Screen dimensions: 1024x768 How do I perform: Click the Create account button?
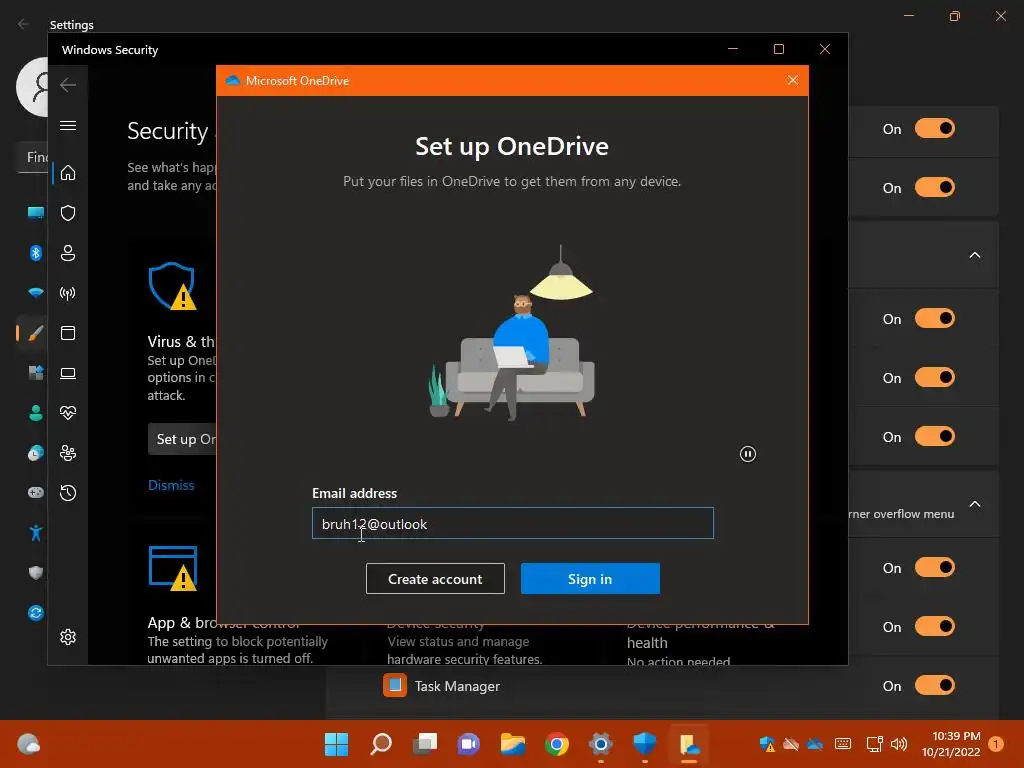(x=435, y=579)
